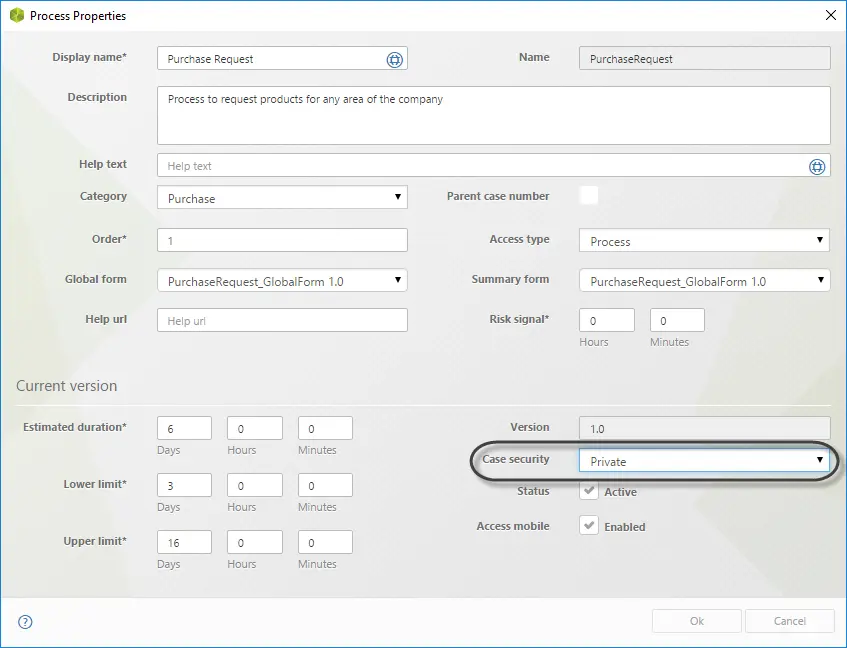
Task: Click the read-only Name field
Action: (704, 58)
